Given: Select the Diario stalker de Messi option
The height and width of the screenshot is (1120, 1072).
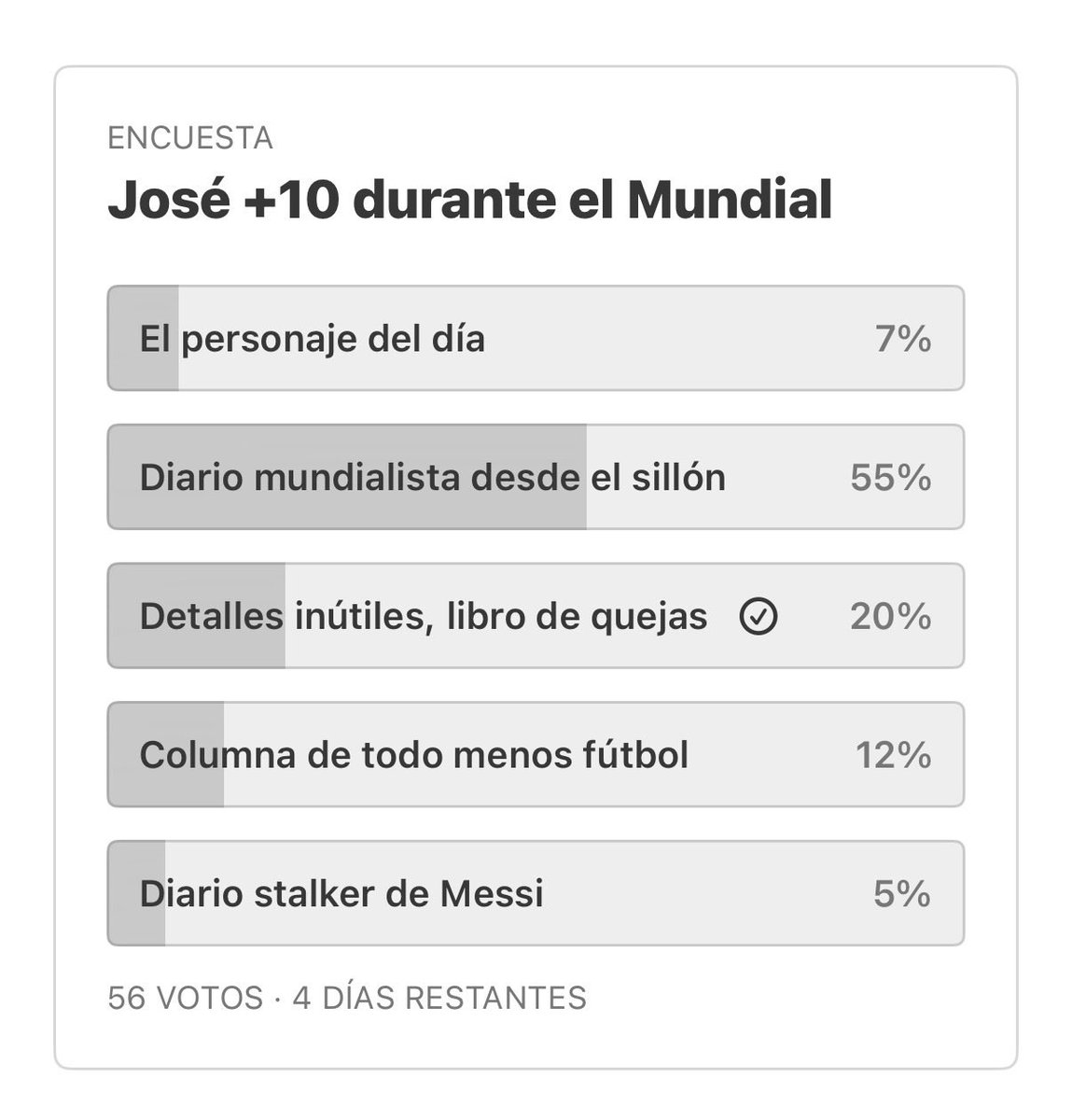Looking at the screenshot, I should coord(536,893).
